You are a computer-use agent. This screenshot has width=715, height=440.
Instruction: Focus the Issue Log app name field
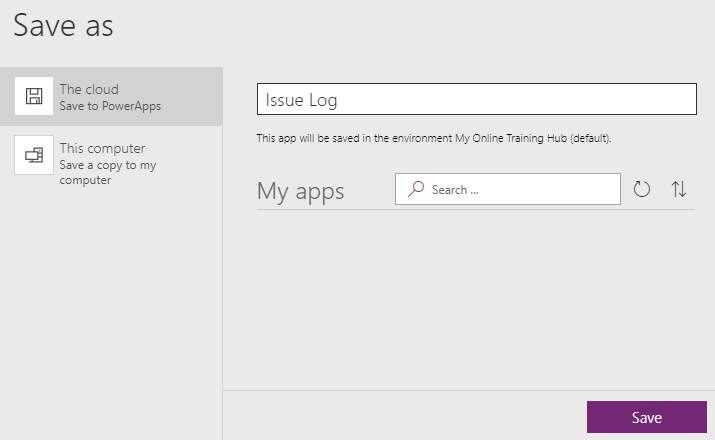click(x=477, y=99)
